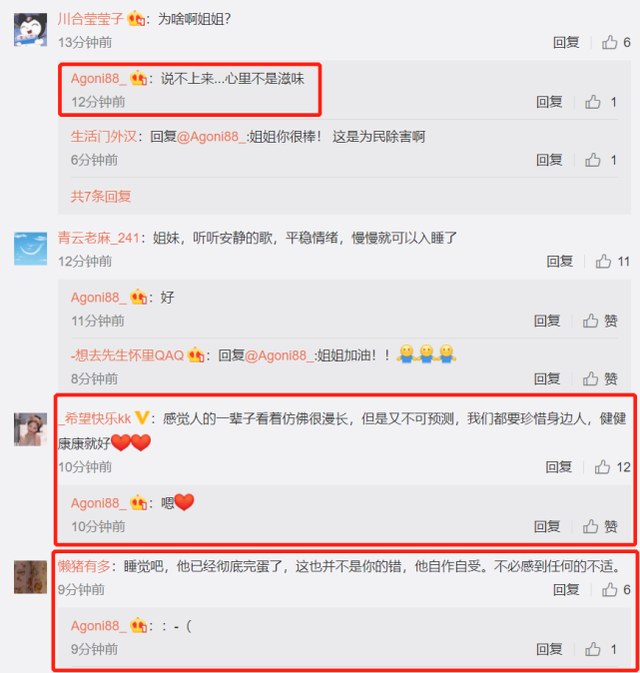This screenshot has height=673, width=640.
Task: Reply to 川合莹莹子's comment
Action: click(x=566, y=42)
